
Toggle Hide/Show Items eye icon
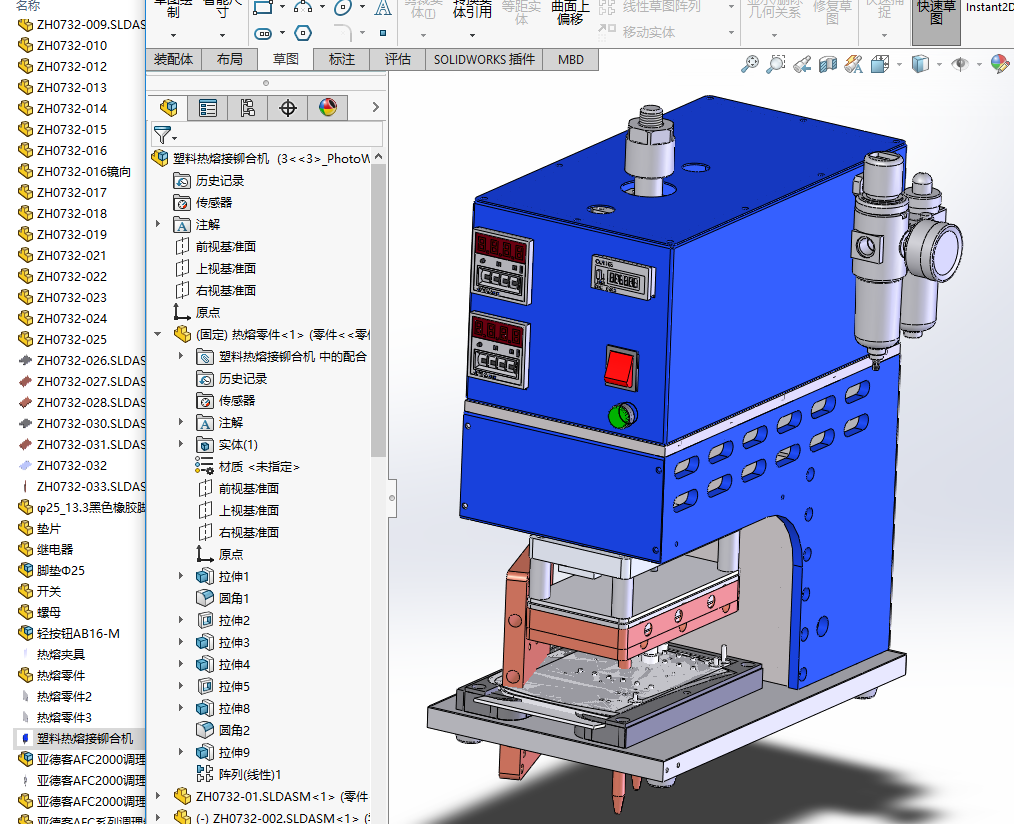tap(960, 65)
